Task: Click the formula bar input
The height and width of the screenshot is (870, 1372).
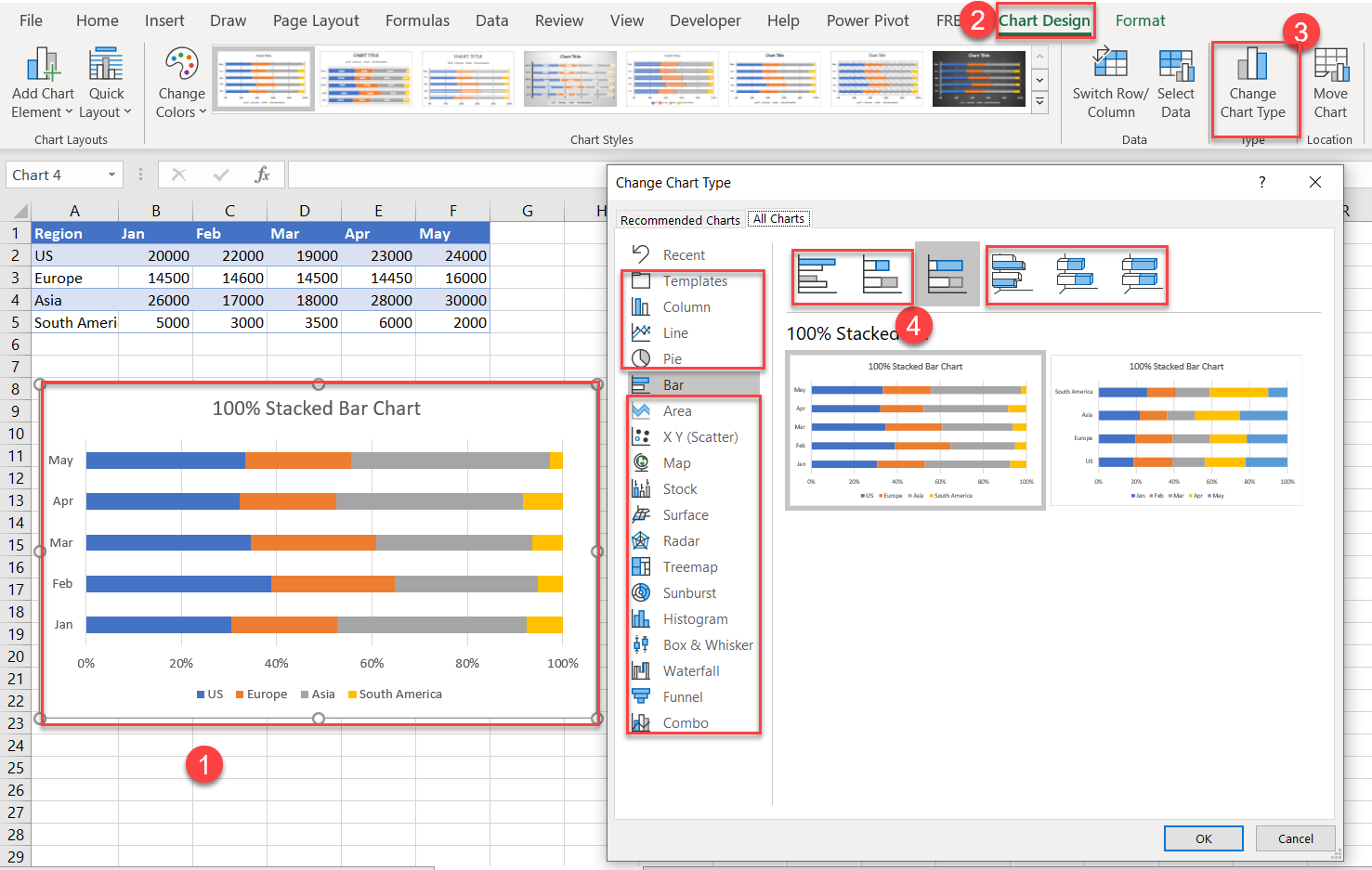Action: [446, 175]
